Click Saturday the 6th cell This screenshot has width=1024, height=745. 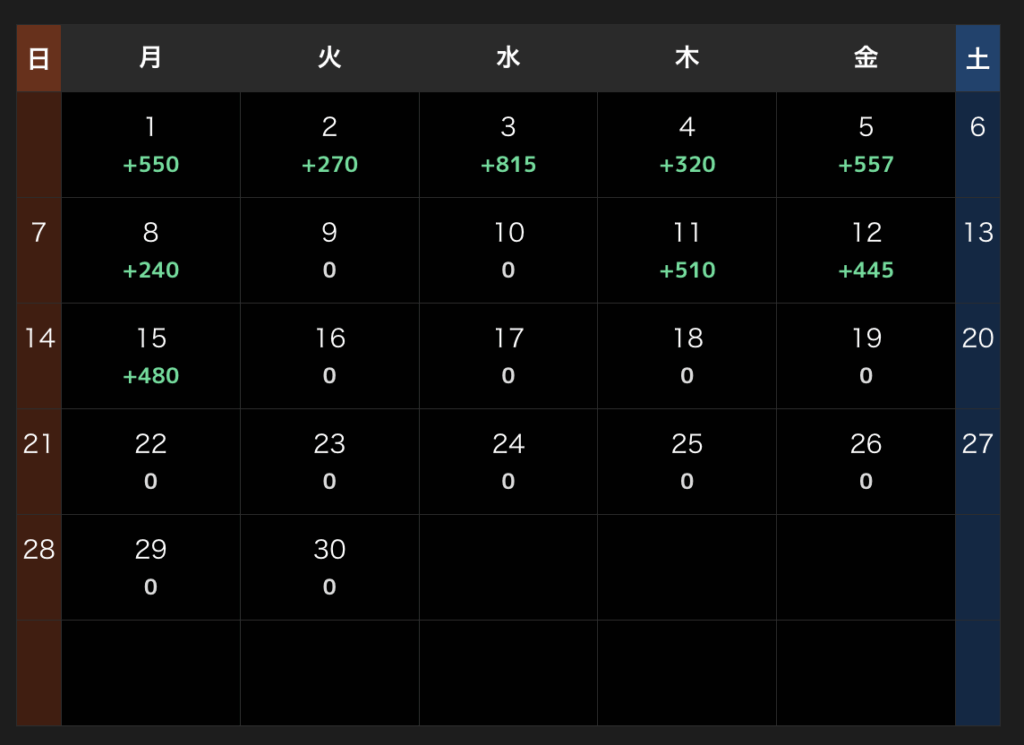[978, 145]
